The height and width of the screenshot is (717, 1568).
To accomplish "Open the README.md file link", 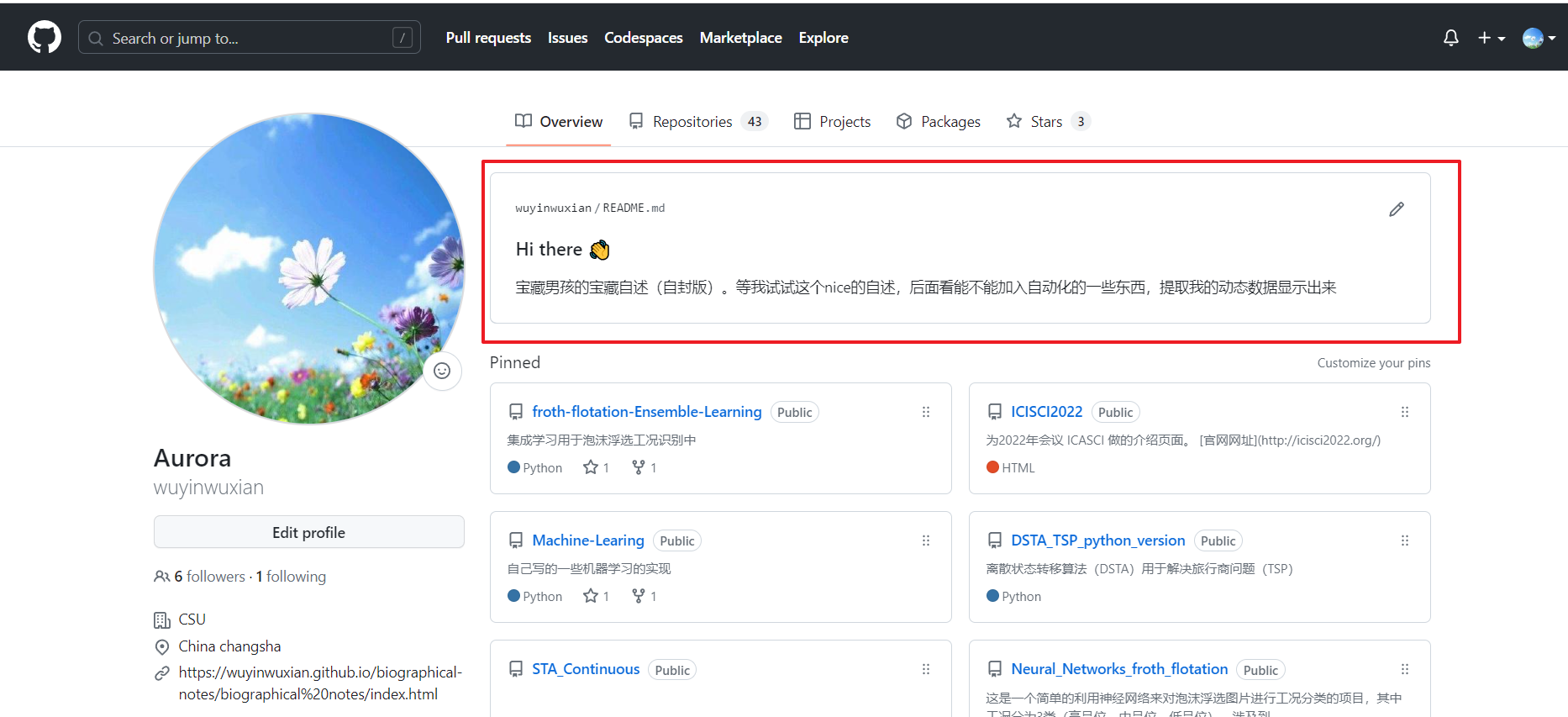I will (x=634, y=208).
